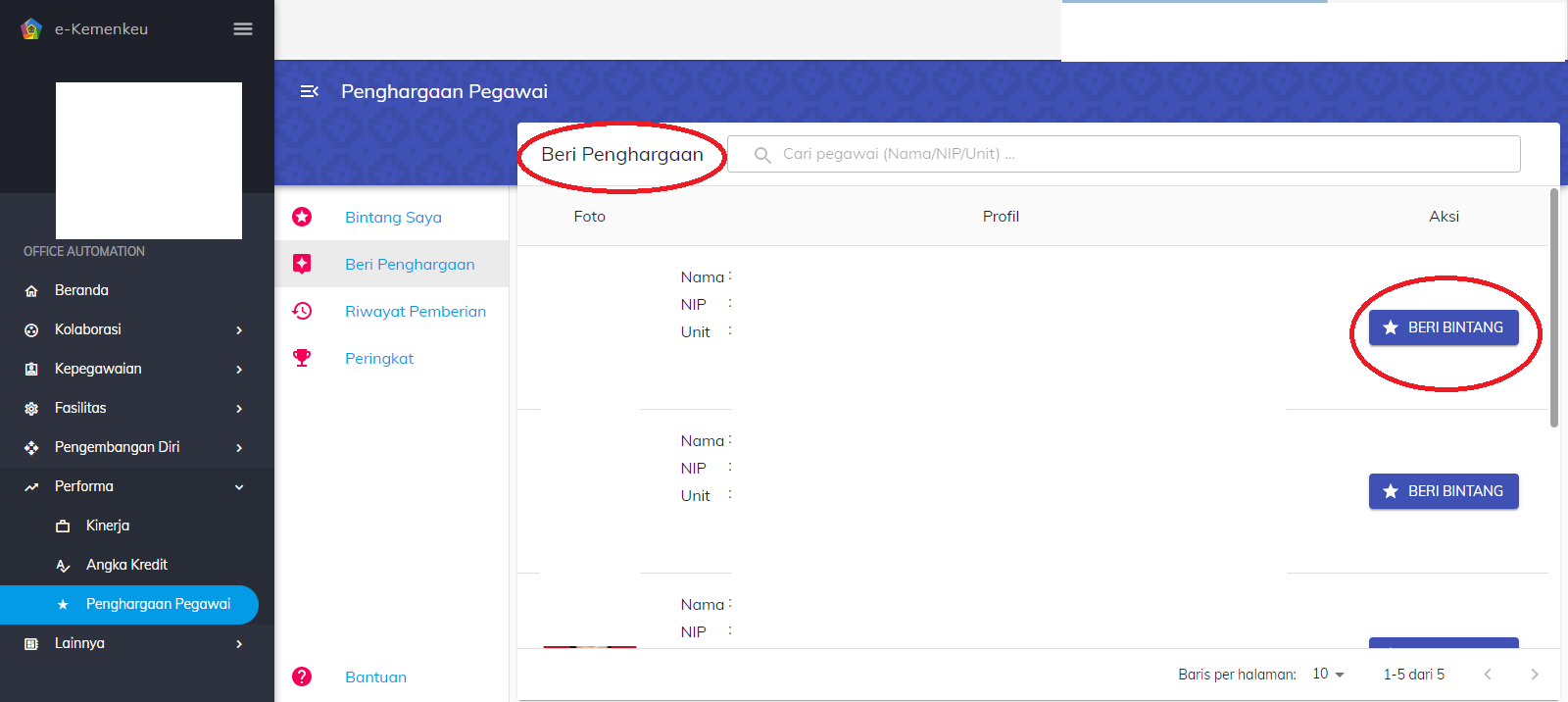Click the second BERI BINTANG button
This screenshot has height=702, width=1568.
pos(1443,491)
